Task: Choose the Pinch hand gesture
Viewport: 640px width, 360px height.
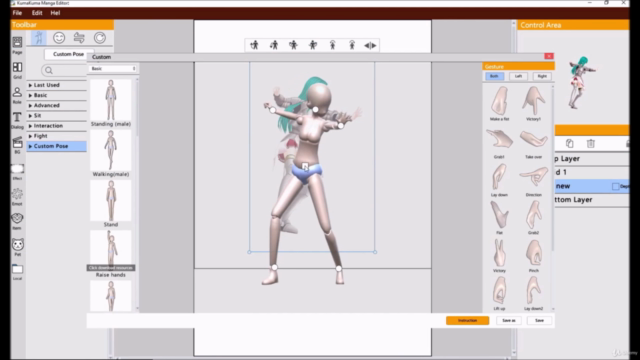Action: tap(533, 256)
